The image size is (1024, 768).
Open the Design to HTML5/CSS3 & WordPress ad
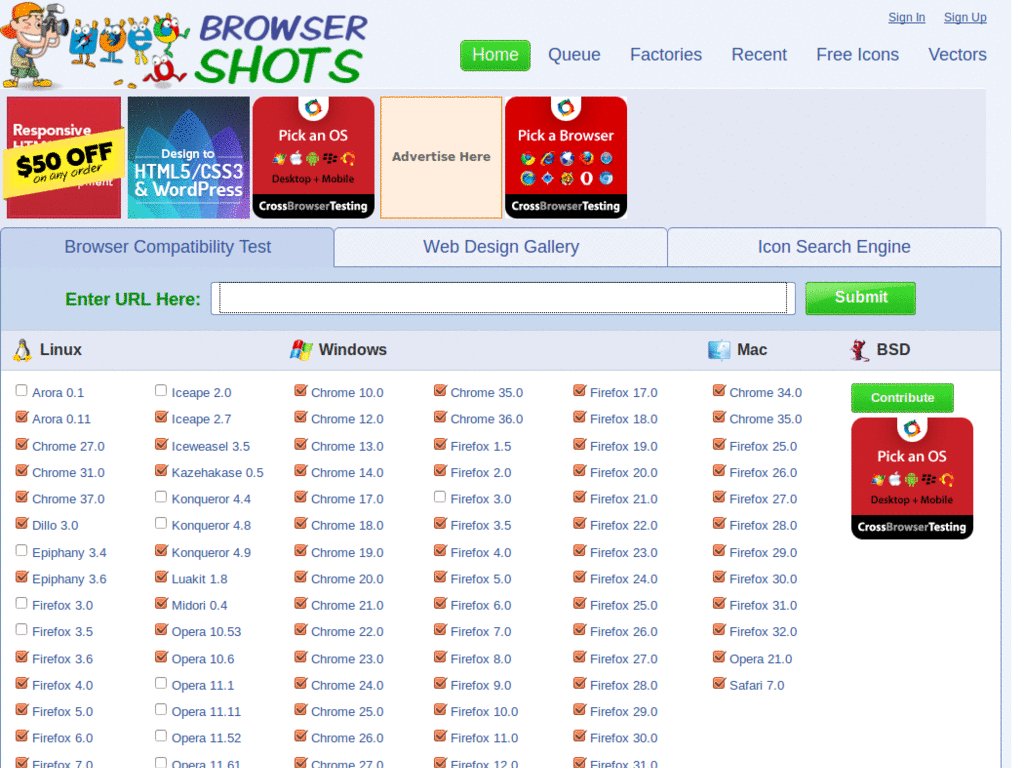pyautogui.click(x=189, y=157)
